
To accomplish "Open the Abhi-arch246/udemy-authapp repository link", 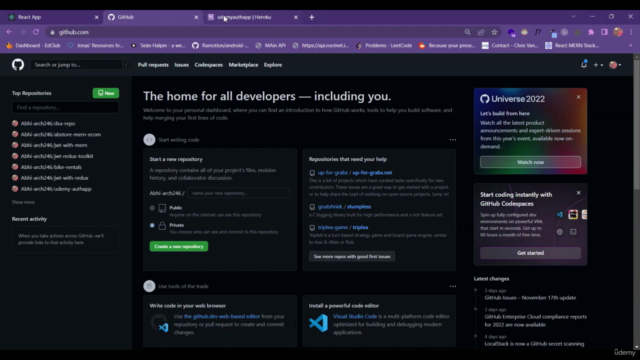I will tap(56, 189).
